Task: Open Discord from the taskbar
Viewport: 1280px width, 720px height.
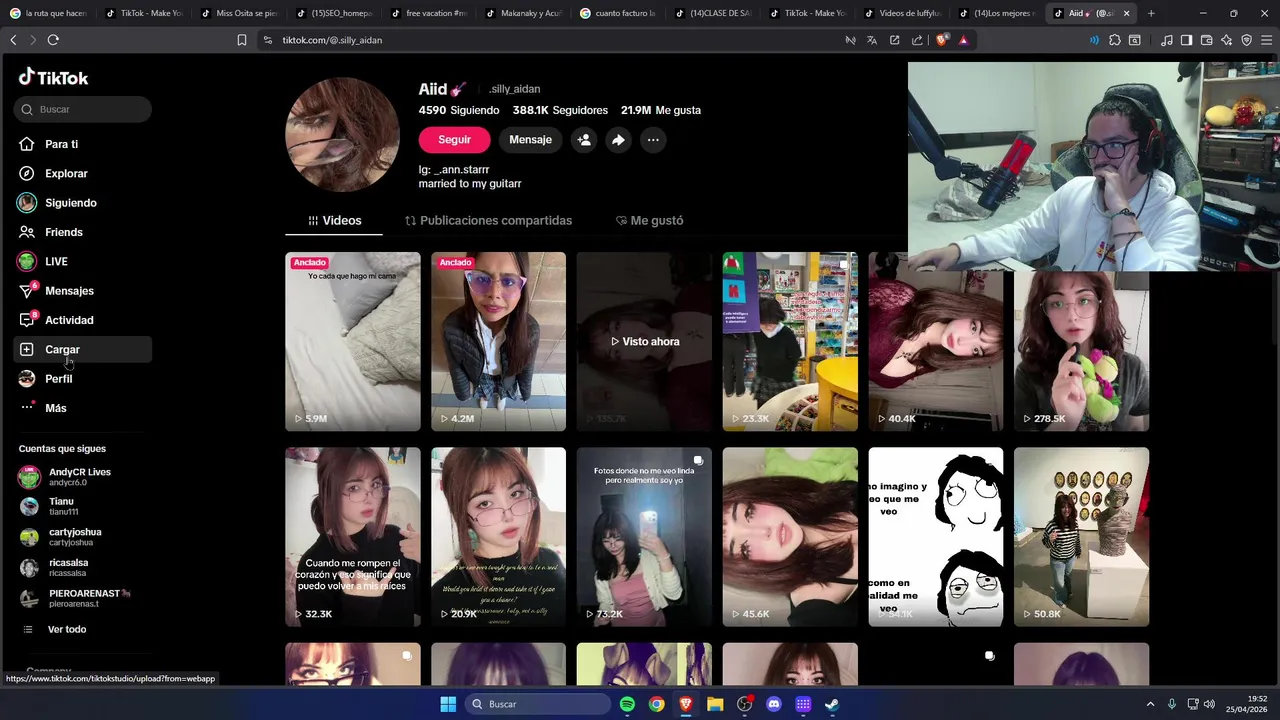Action: 773,704
